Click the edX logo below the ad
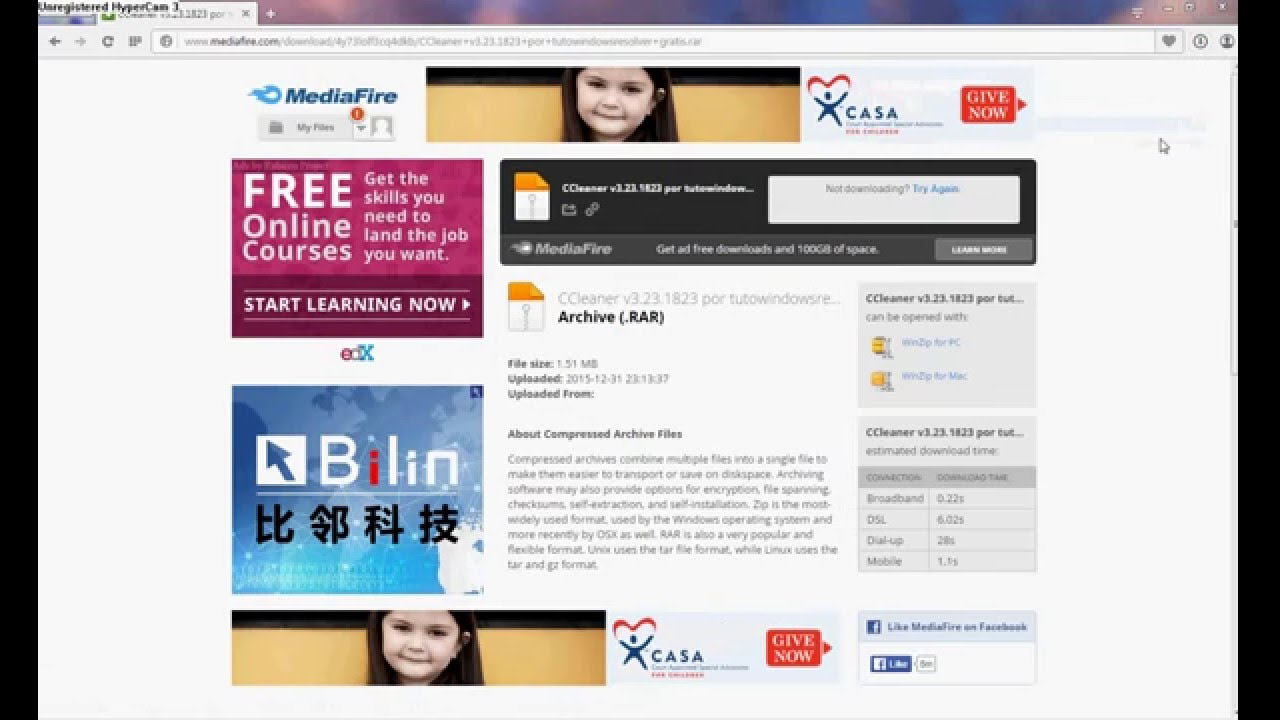 point(357,353)
